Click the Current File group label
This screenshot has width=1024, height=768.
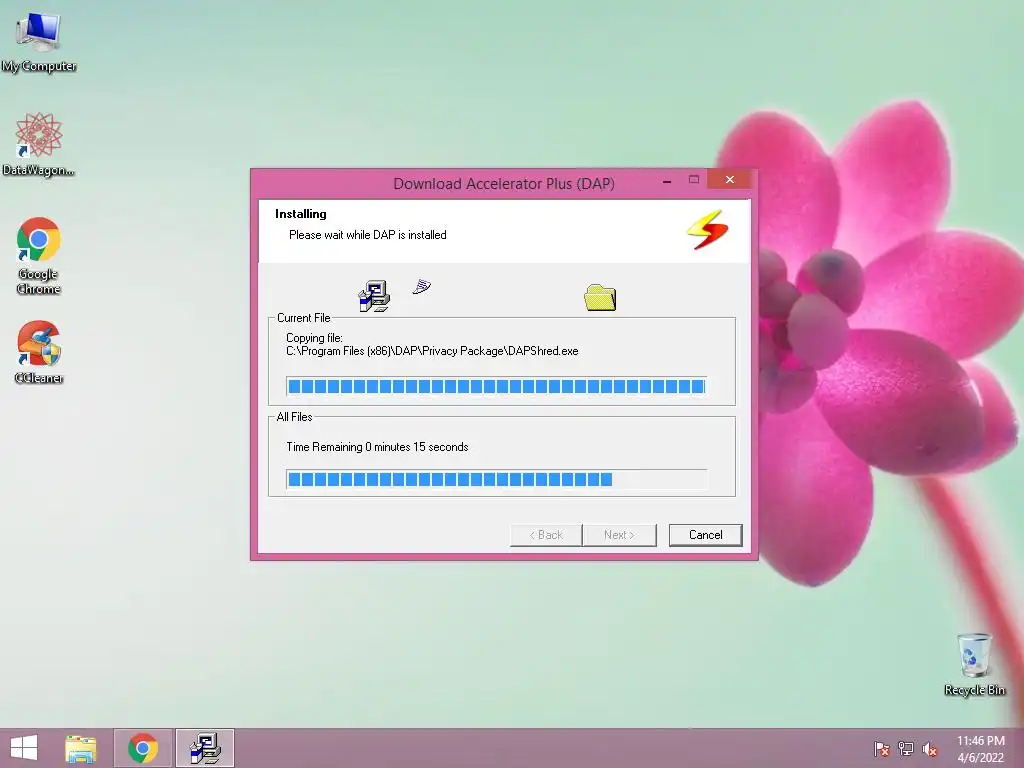[x=304, y=318]
